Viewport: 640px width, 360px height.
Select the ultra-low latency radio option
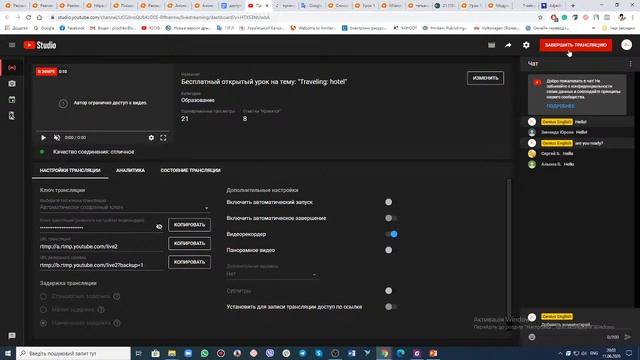pyautogui.click(x=43, y=323)
